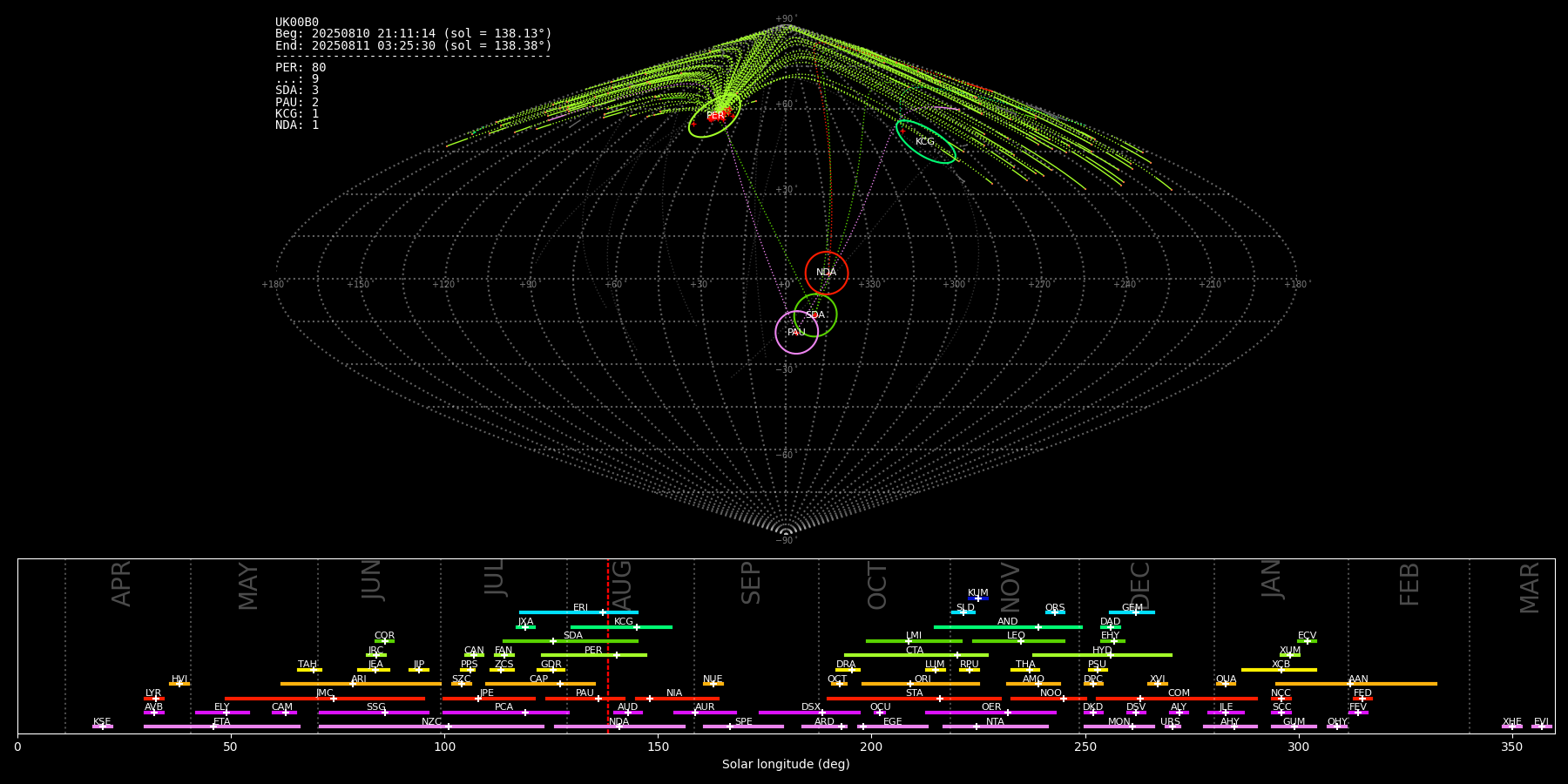Image resolution: width=1568 pixels, height=784 pixels.
Task: Click the JXA shower label in the timeline
Action: [525, 622]
